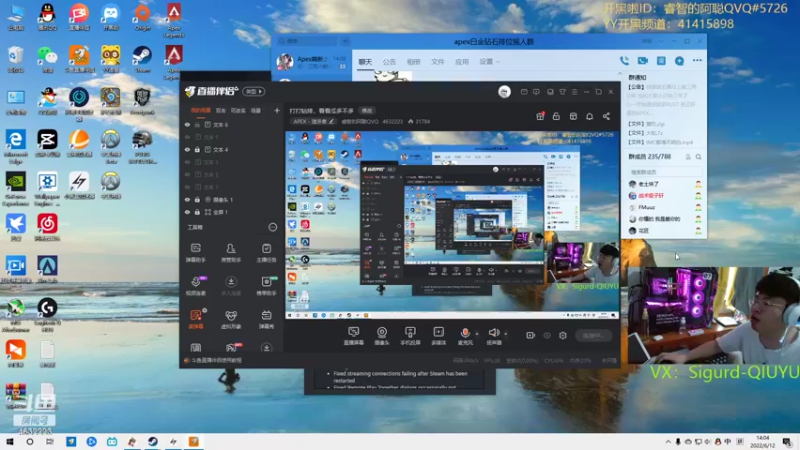The height and width of the screenshot is (450, 800).
Task: Add a multimedia source
Action: coord(438,336)
